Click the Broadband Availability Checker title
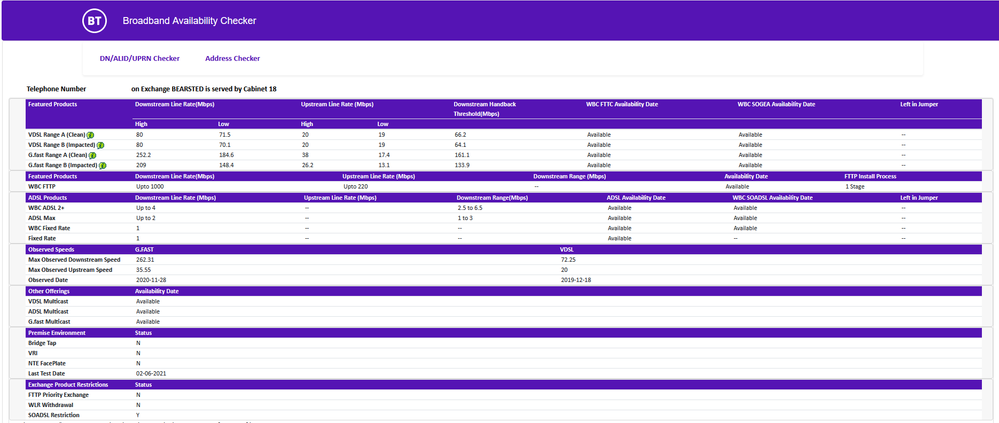This screenshot has width=999, height=423. pos(188,20)
